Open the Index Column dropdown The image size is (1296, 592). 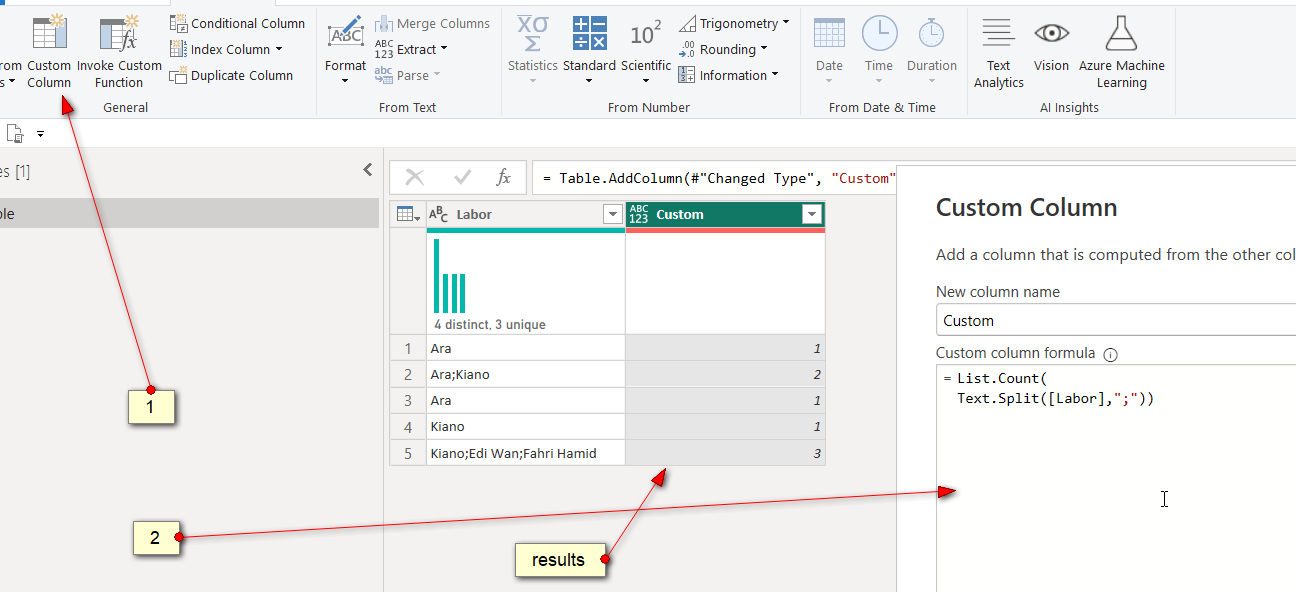click(x=227, y=49)
